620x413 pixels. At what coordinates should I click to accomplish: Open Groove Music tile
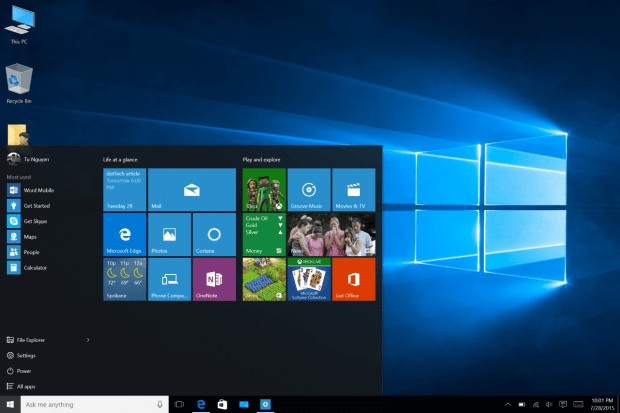tap(309, 190)
